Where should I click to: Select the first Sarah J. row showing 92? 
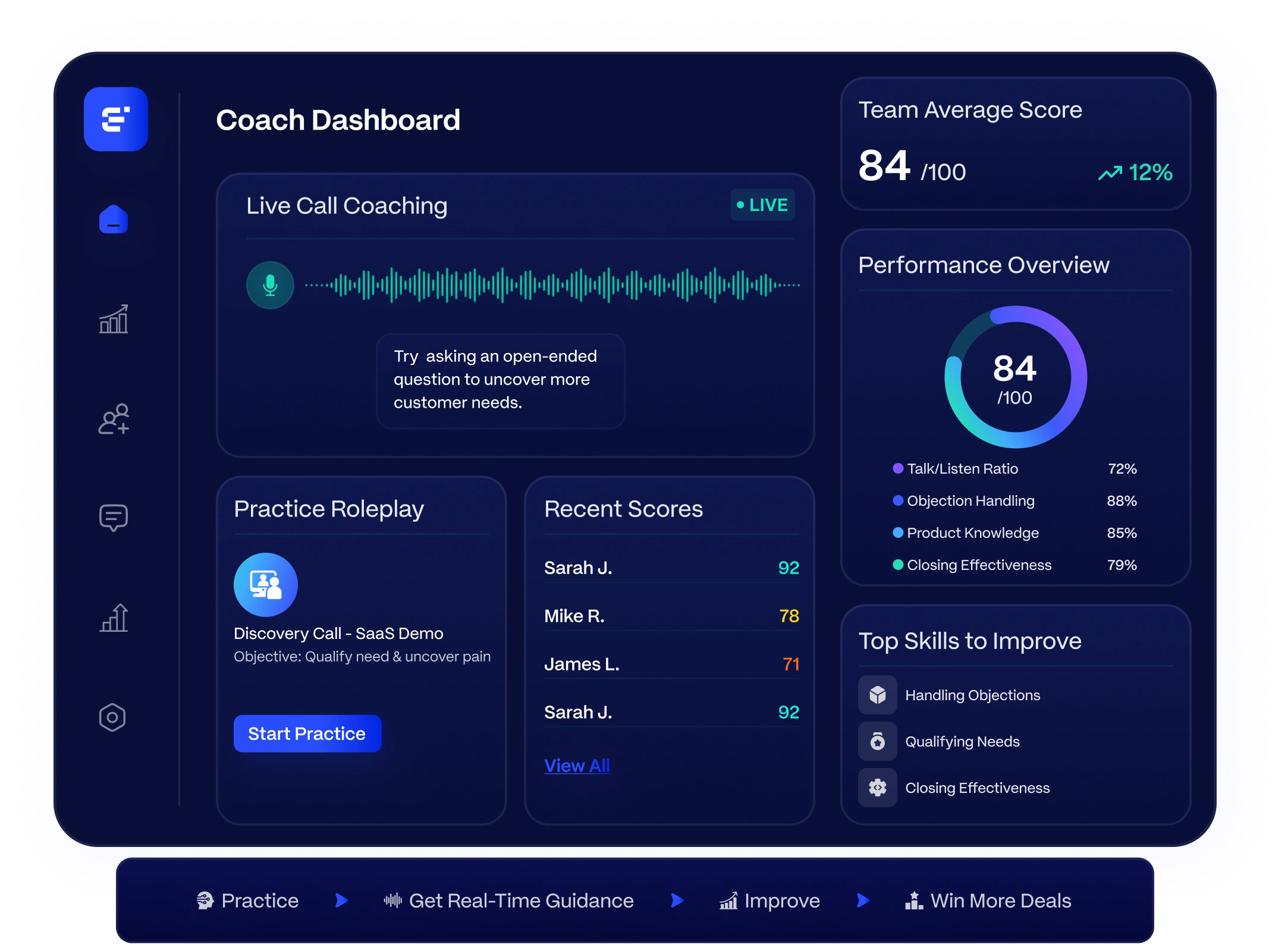(x=671, y=568)
